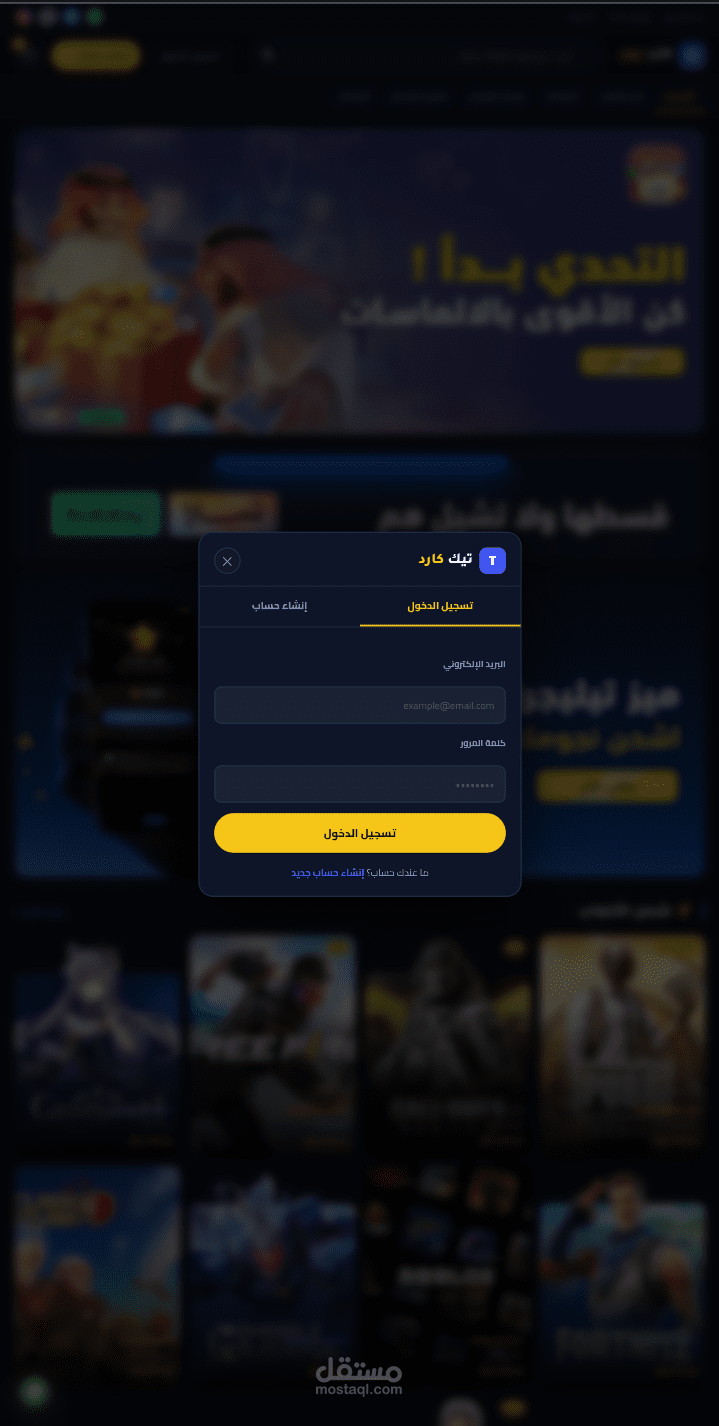Image resolution: width=719 pixels, height=1426 pixels.
Task: Focus the example@email.com email field
Action: click(360, 705)
